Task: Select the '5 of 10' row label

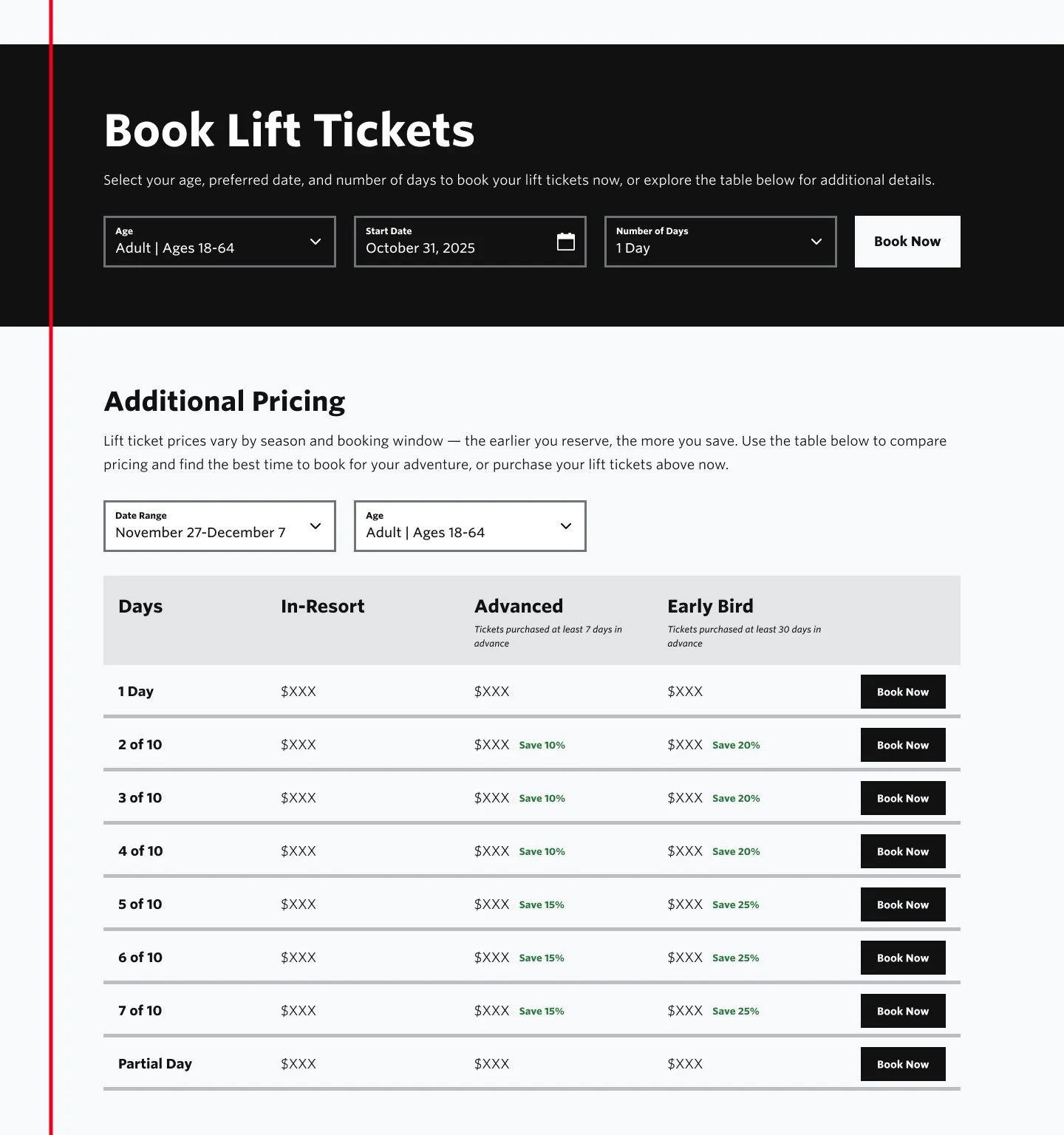Action: click(x=140, y=904)
